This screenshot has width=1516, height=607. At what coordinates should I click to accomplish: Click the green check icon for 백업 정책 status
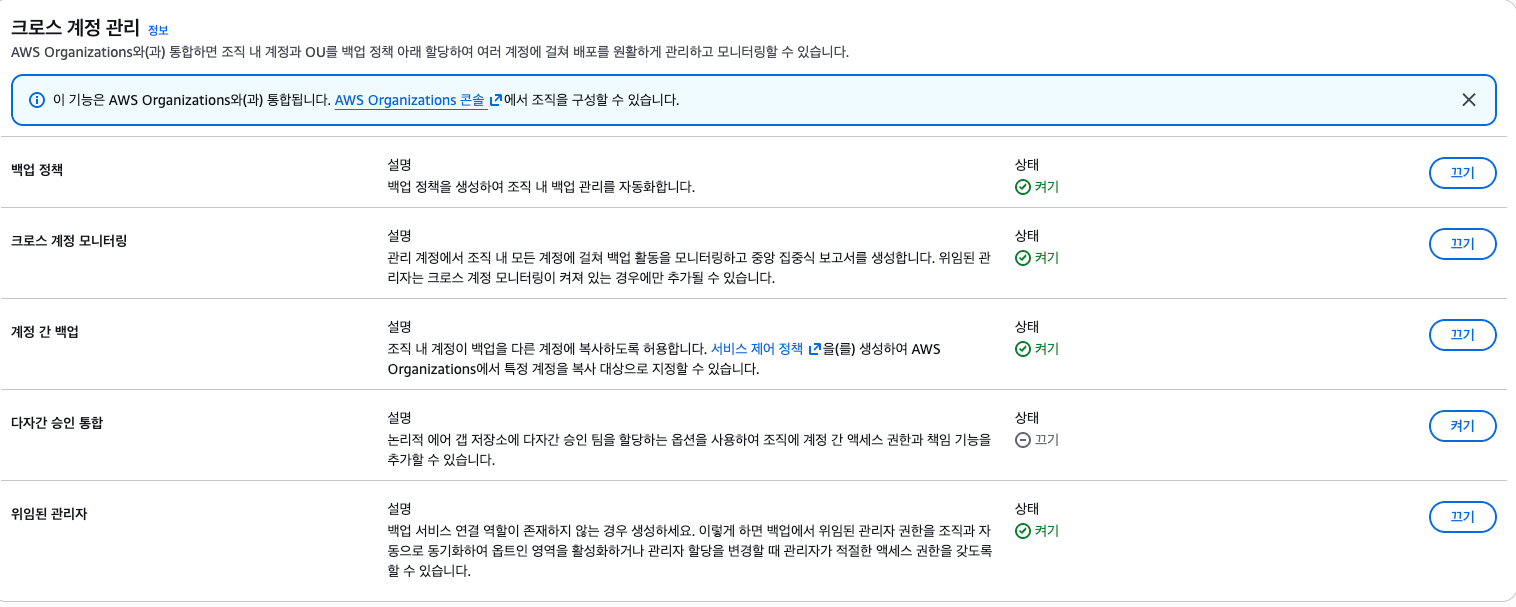click(x=1024, y=187)
